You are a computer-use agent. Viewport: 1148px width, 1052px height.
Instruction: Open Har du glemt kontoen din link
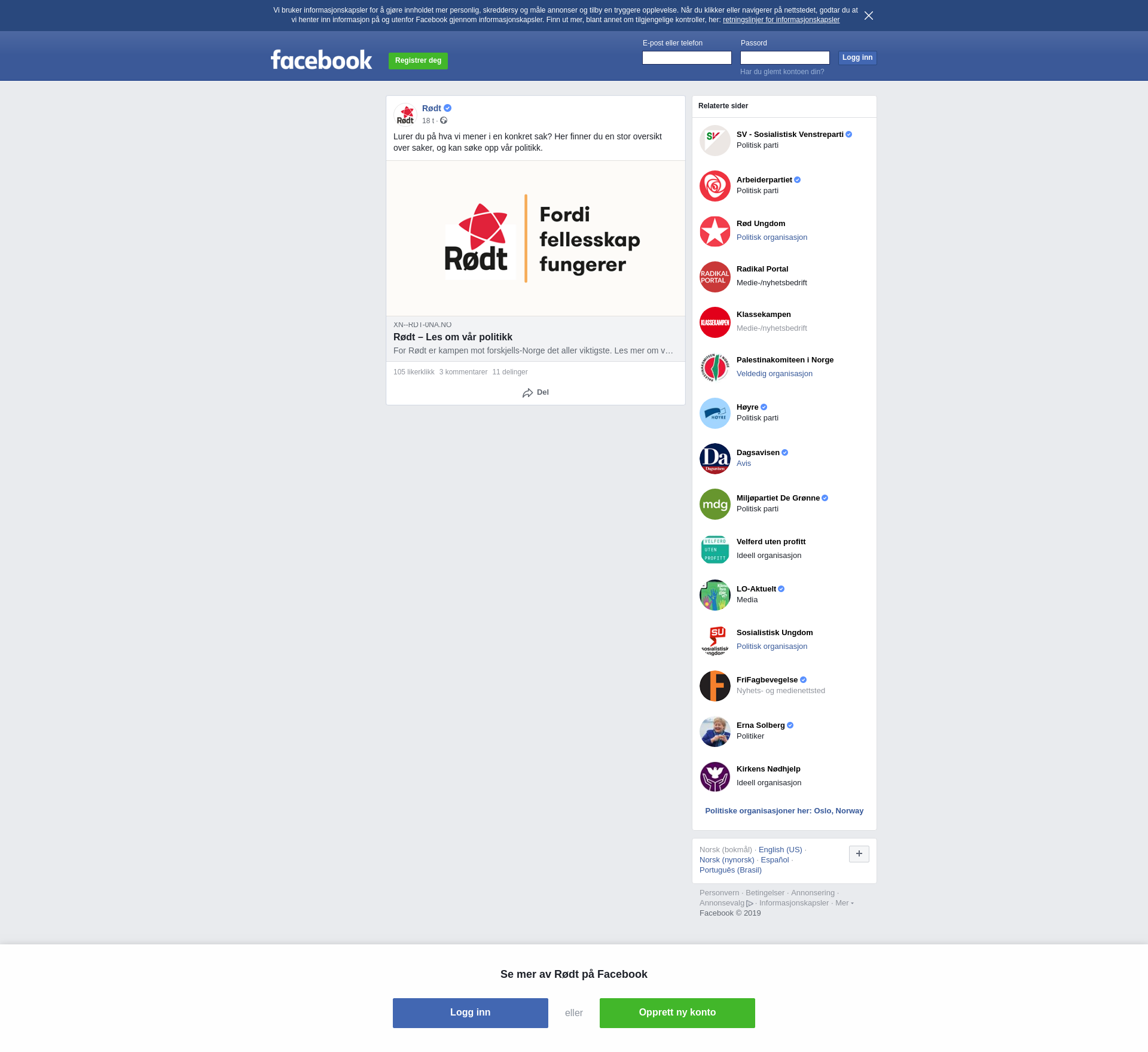[782, 72]
